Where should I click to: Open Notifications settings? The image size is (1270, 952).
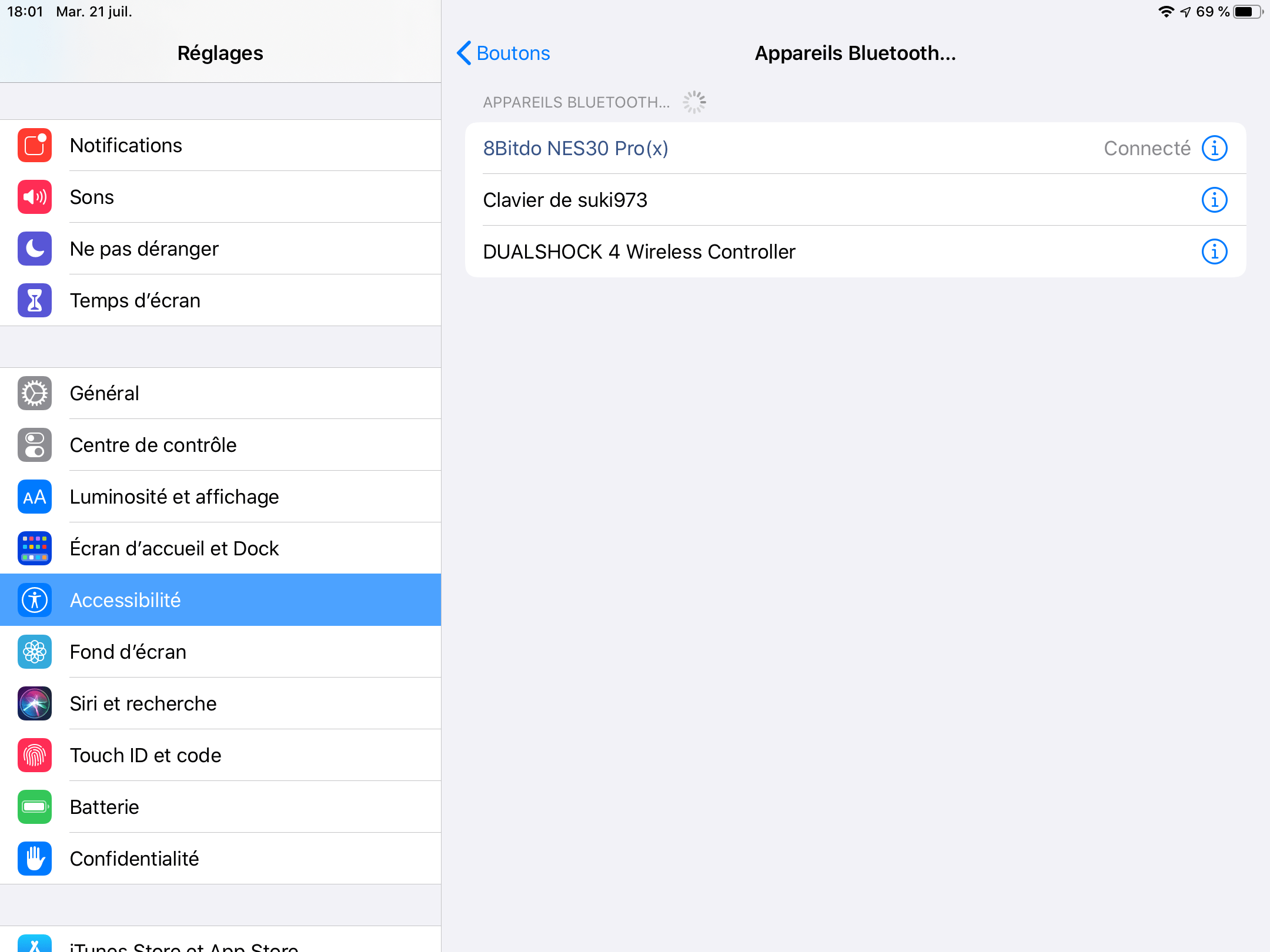click(220, 145)
